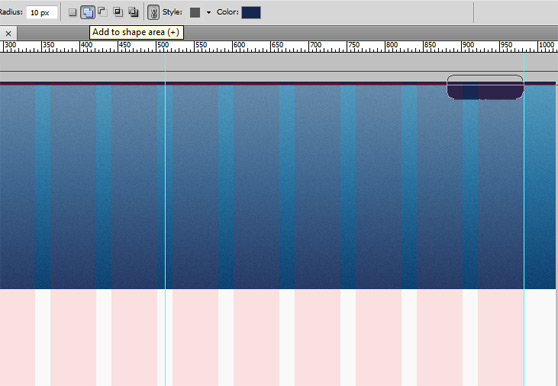Click inside the Radius input field

(x=42, y=12)
